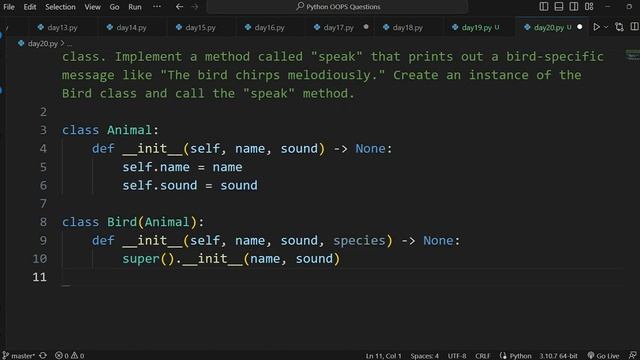This screenshot has height=360, width=640.
Task: Change encoding via UTF-8
Action: pyautogui.click(x=457, y=356)
